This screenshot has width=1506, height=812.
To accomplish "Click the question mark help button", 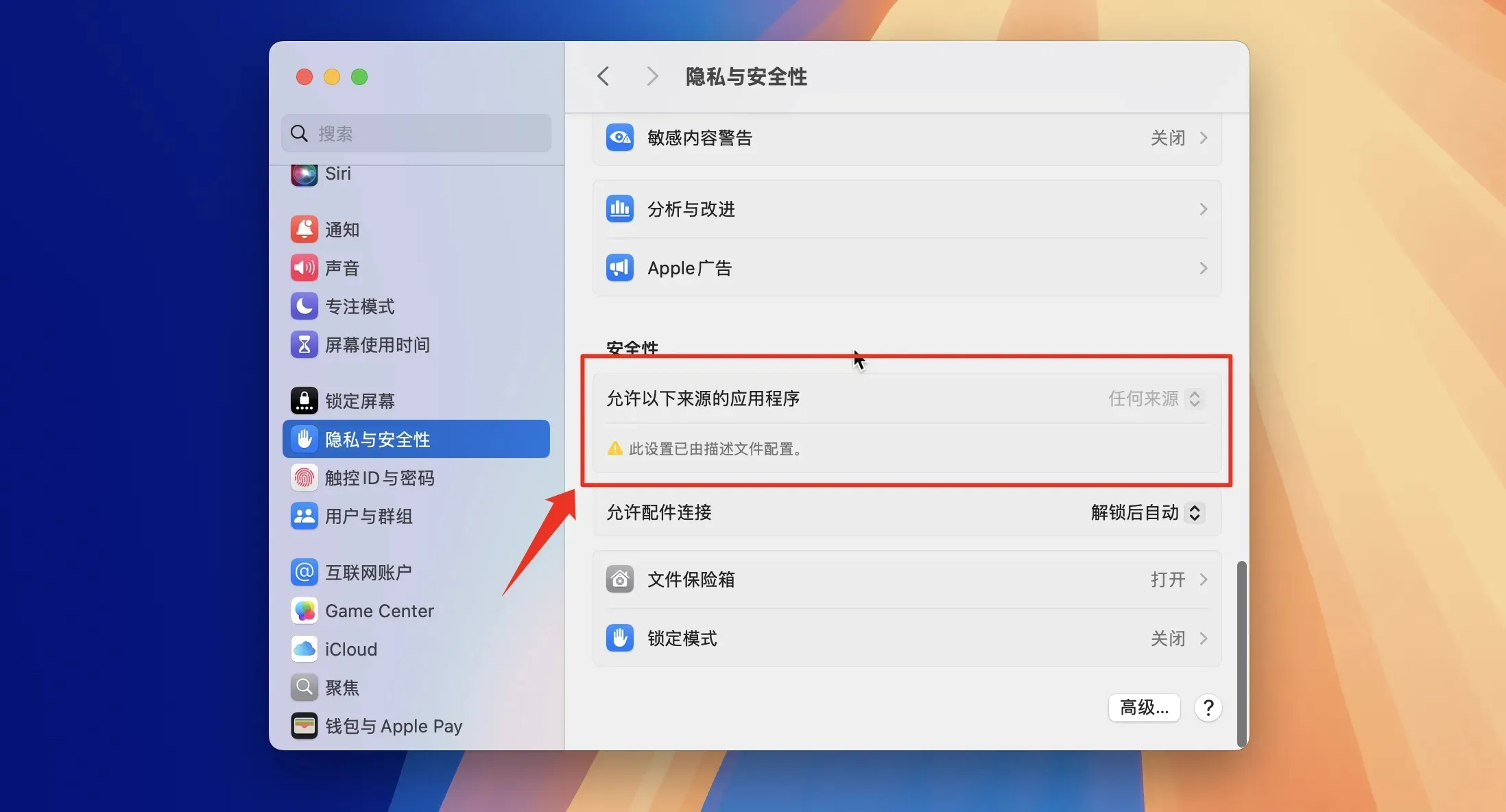I will coord(1208,707).
